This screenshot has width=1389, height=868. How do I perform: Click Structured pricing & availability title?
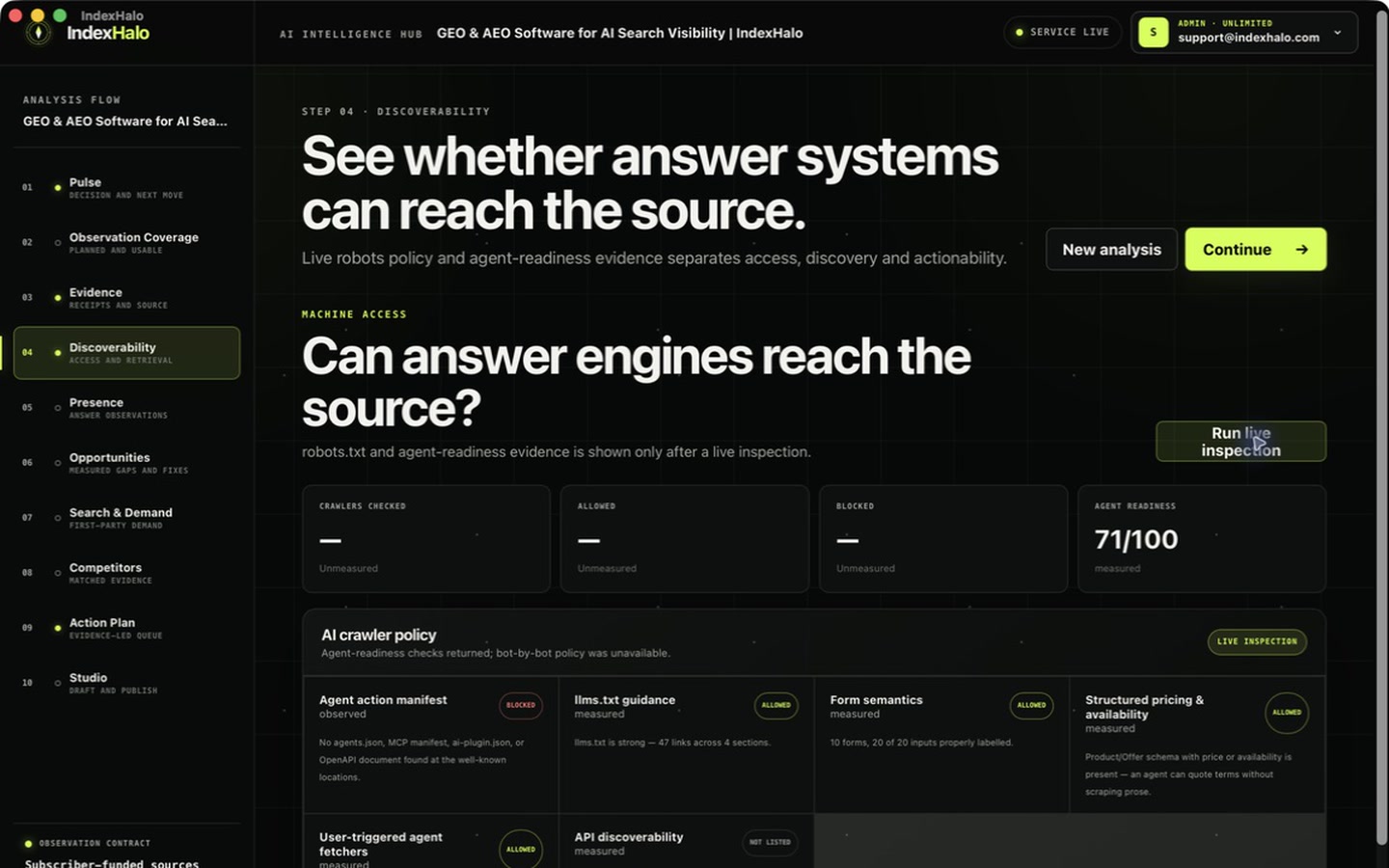pyautogui.click(x=1144, y=707)
